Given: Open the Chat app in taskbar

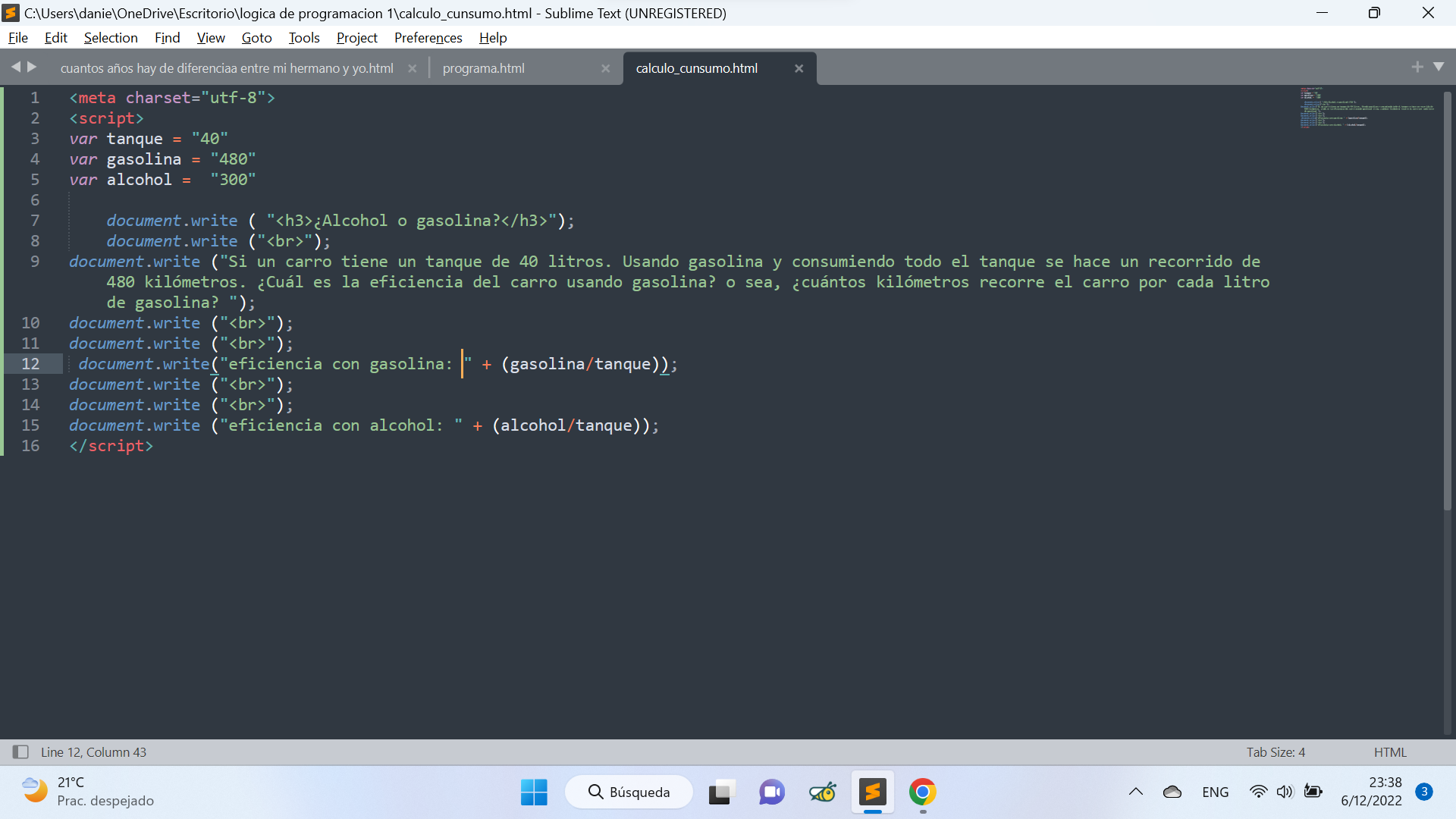Looking at the screenshot, I should click(772, 792).
